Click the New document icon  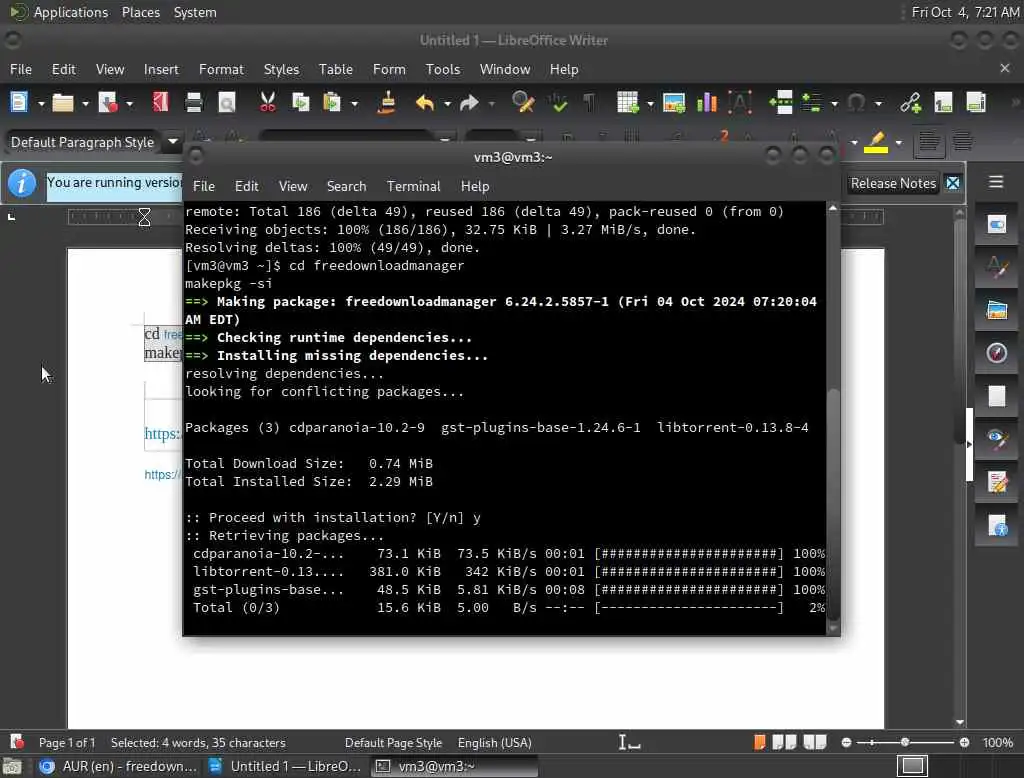coord(19,103)
